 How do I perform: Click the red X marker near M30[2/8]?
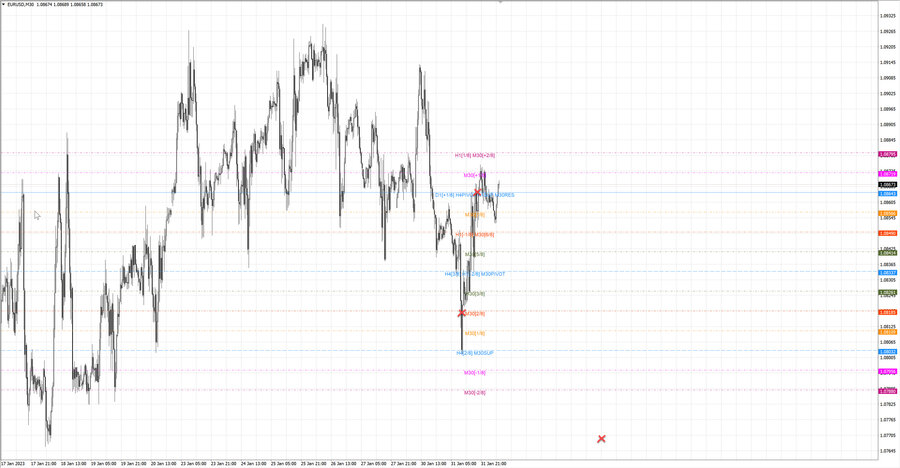(461, 313)
